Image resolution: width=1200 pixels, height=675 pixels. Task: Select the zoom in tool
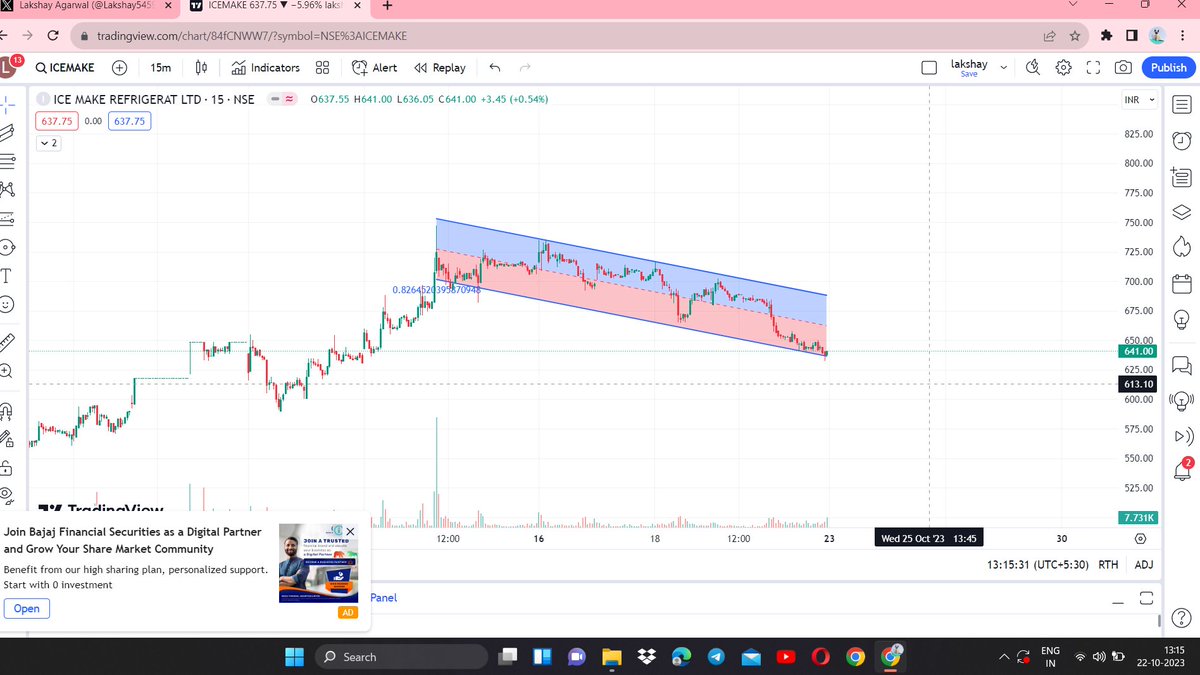pos(8,369)
